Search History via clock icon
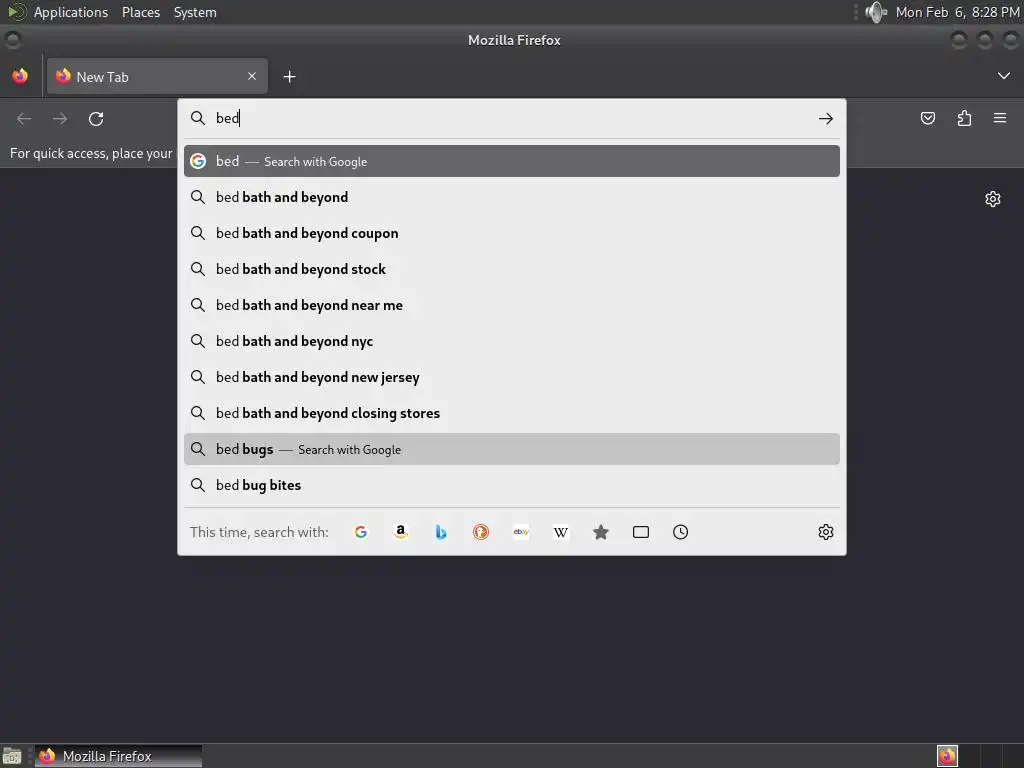Viewport: 1024px width, 768px height. coord(680,532)
